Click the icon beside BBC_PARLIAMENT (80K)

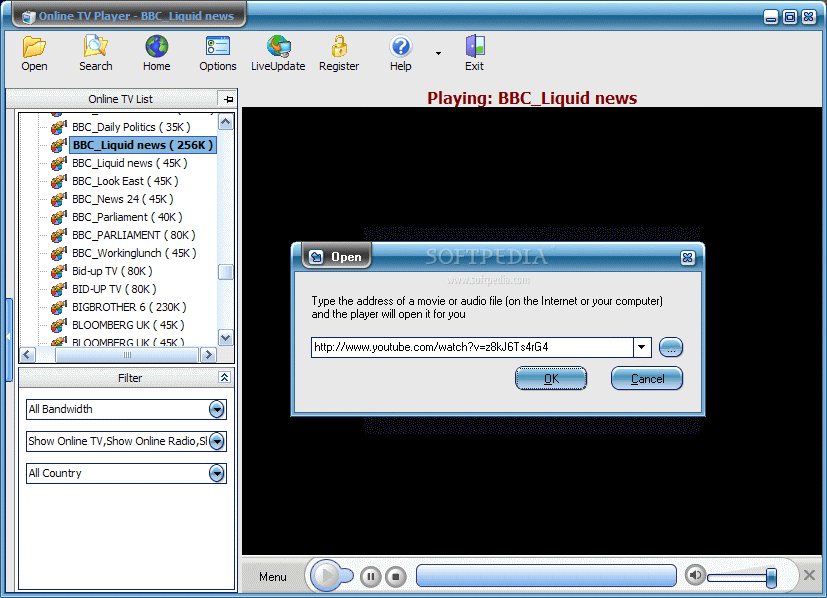[59, 235]
